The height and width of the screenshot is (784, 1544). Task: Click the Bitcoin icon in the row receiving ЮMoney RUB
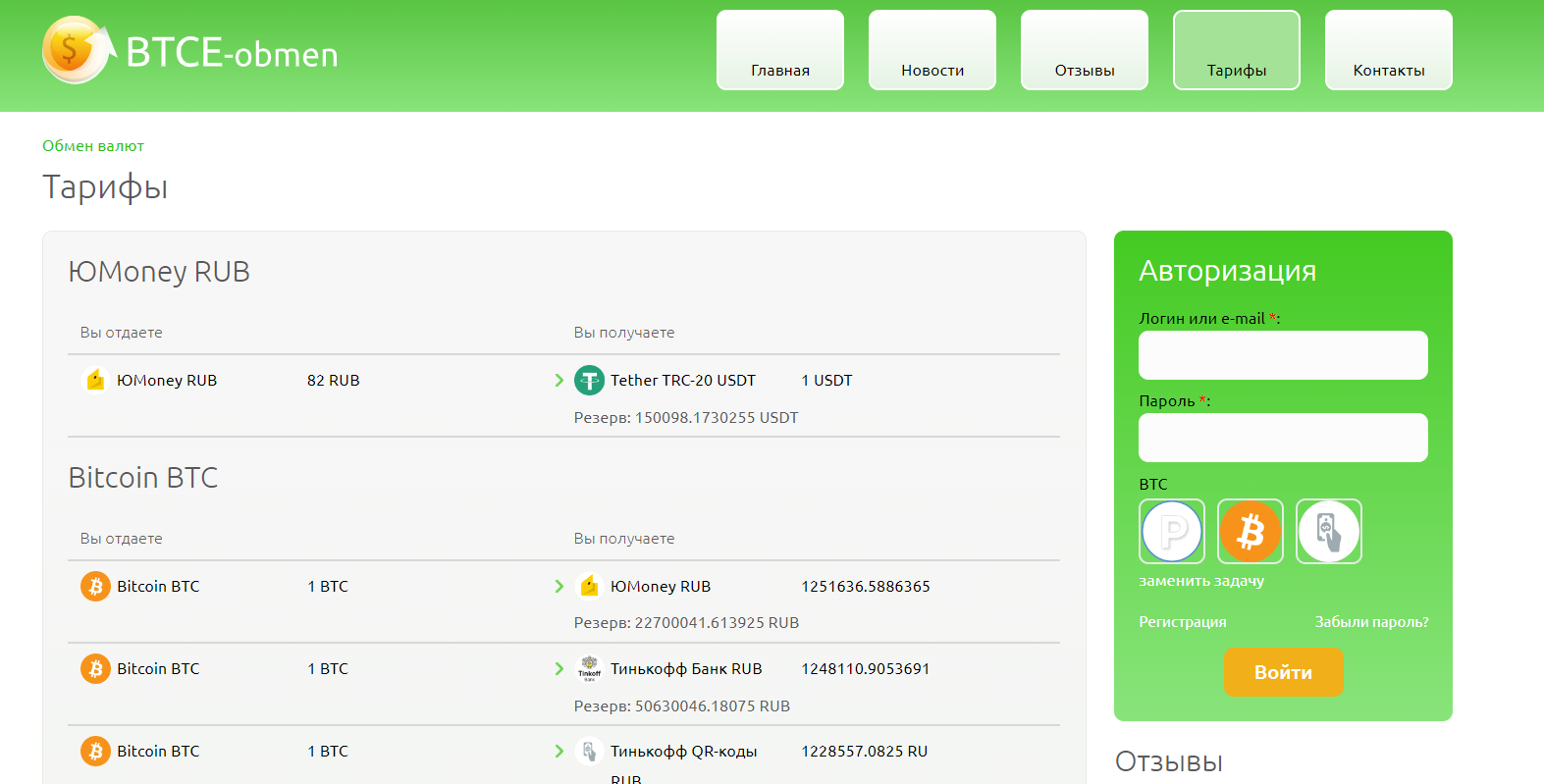pyautogui.click(x=95, y=586)
